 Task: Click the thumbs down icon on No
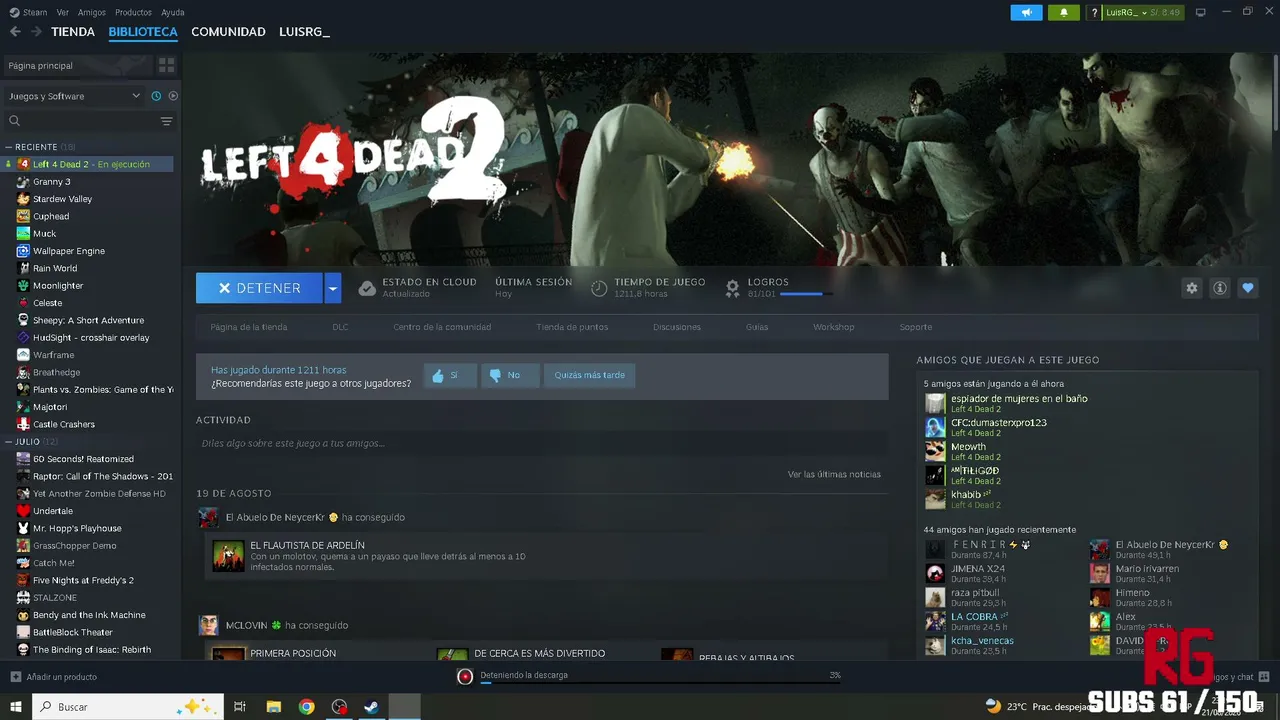pyautogui.click(x=495, y=376)
